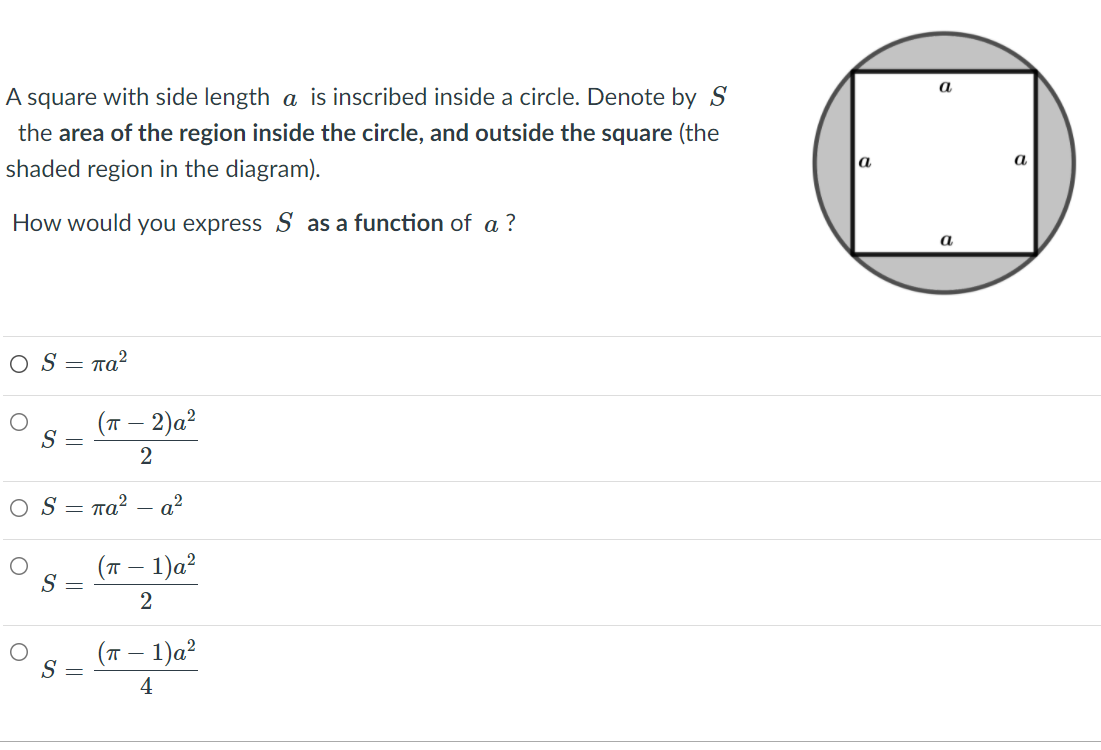Click the label 'a' on top of the square
The width and height of the screenshot is (1101, 750).
click(944, 88)
